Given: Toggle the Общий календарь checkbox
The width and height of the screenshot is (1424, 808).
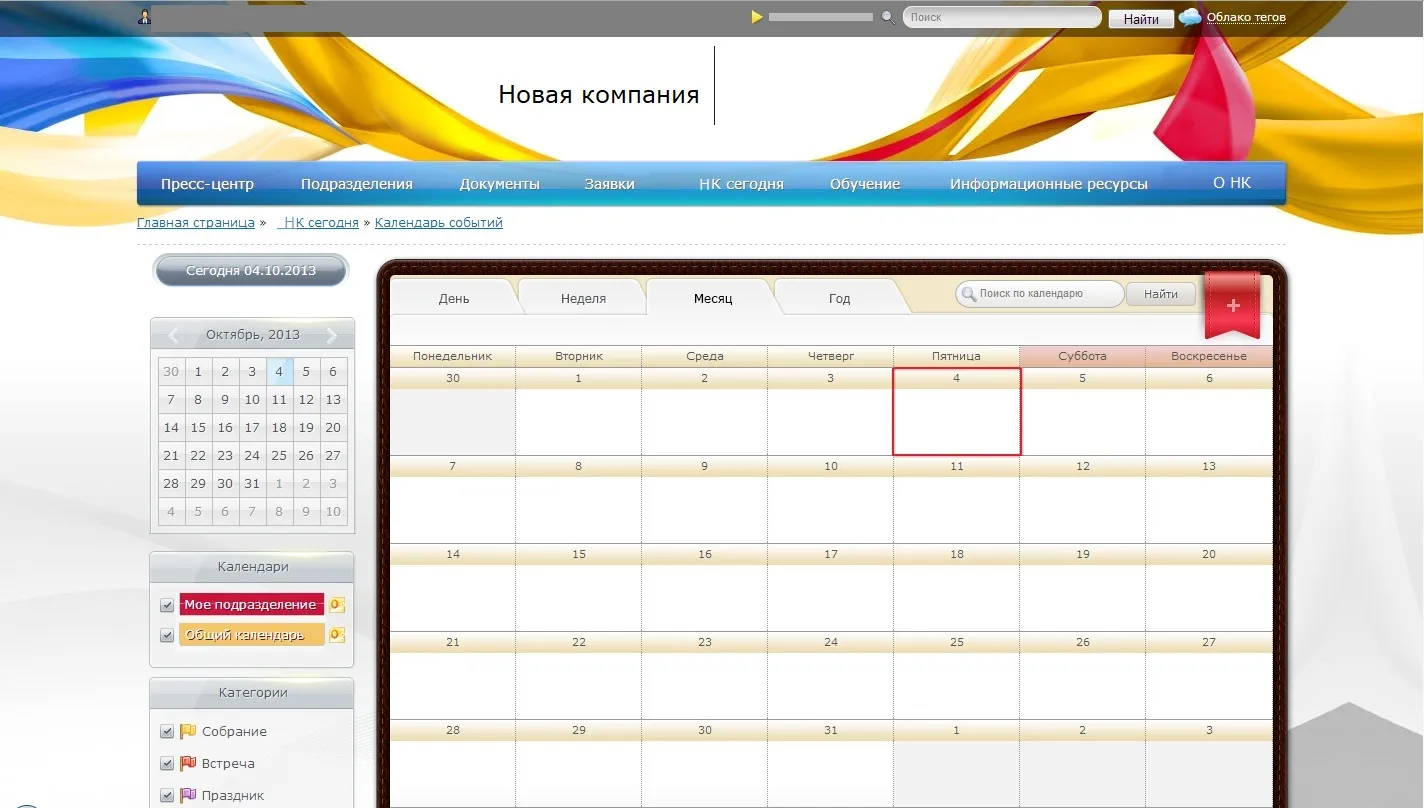Looking at the screenshot, I should 167,636.
